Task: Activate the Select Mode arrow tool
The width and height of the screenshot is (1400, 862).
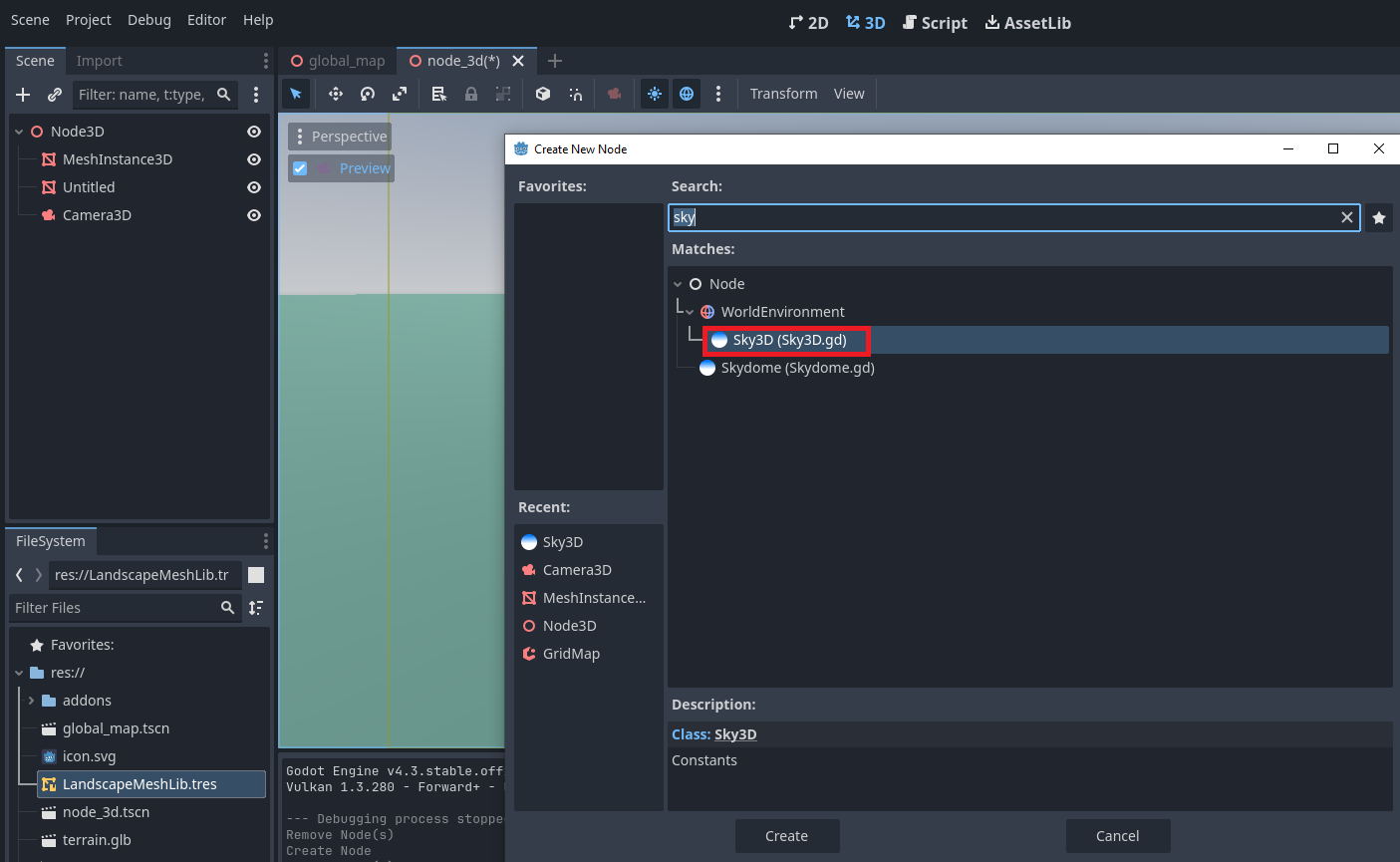Action: (x=296, y=94)
